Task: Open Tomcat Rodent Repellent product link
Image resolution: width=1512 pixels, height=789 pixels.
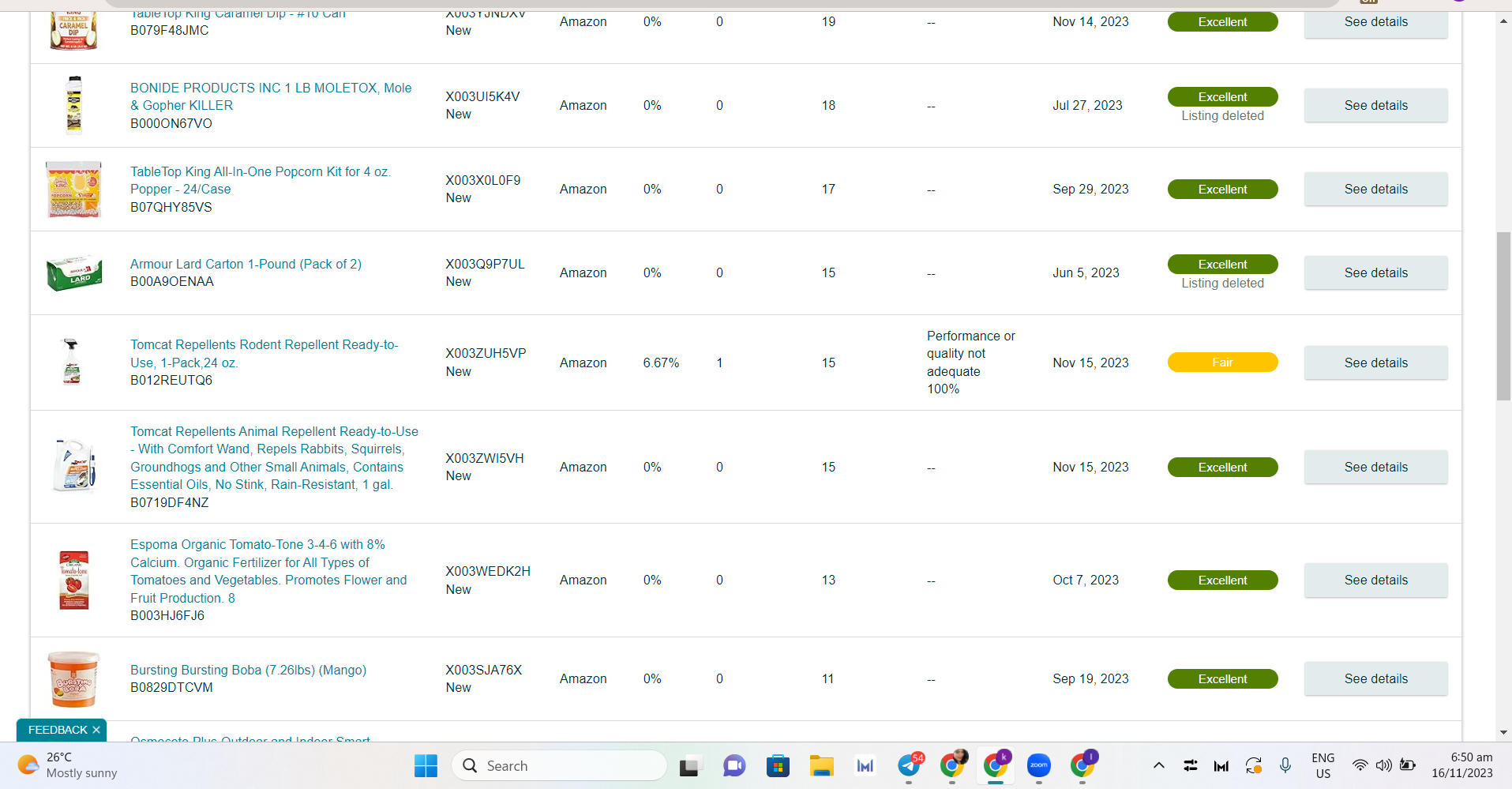Action: pyautogui.click(x=265, y=354)
